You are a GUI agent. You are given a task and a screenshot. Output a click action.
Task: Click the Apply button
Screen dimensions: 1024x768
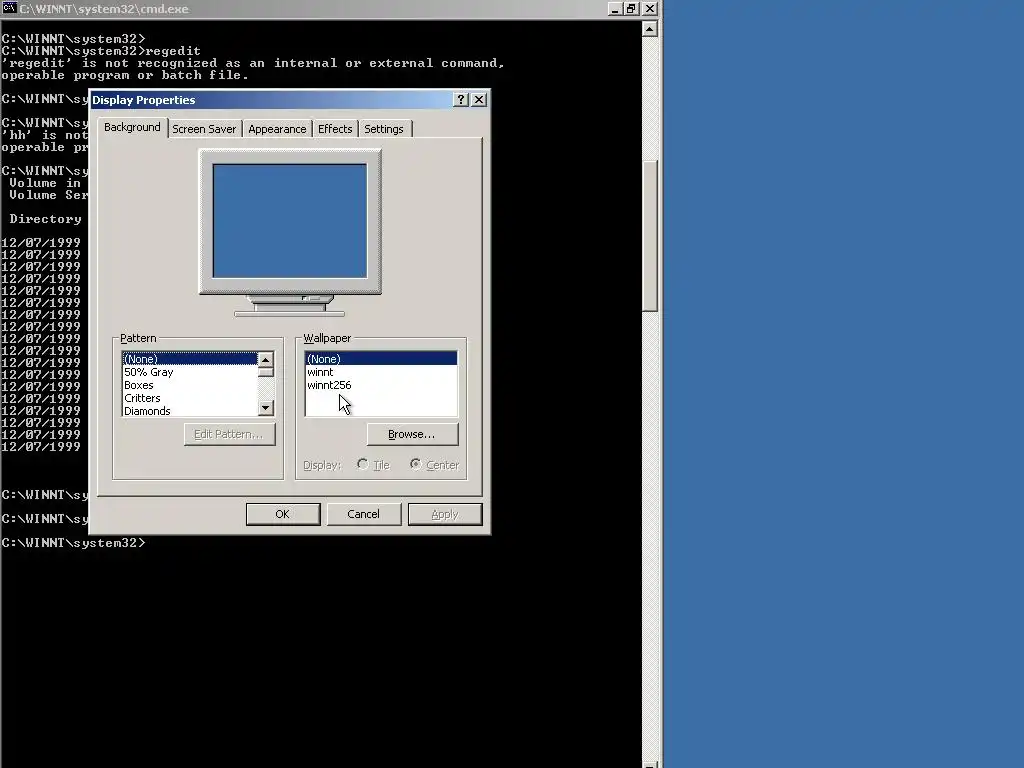coord(445,514)
